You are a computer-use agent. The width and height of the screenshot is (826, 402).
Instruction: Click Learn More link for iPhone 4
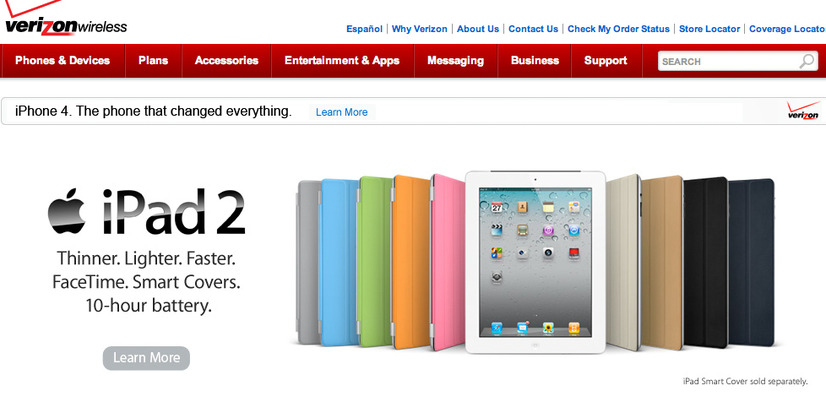coord(342,112)
